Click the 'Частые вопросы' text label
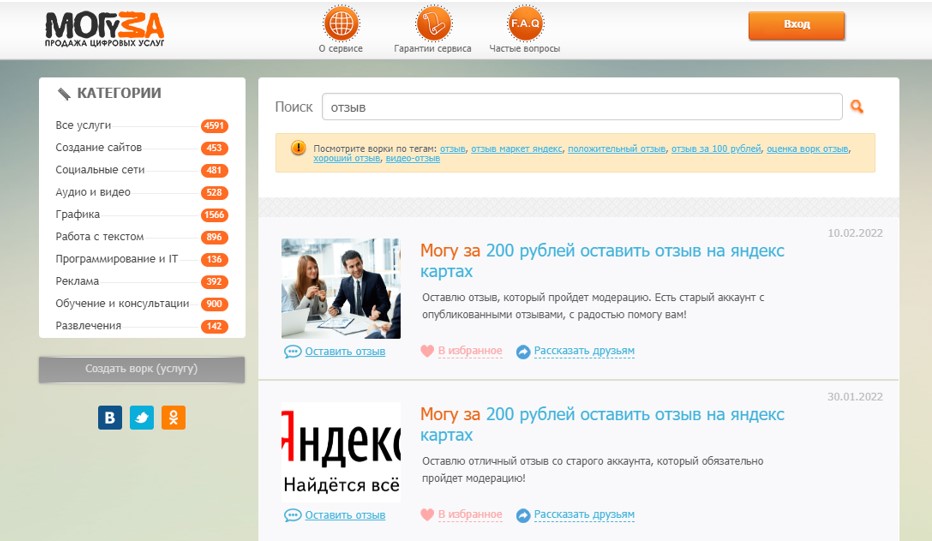Viewport: 932px width, 541px height. tap(525, 49)
